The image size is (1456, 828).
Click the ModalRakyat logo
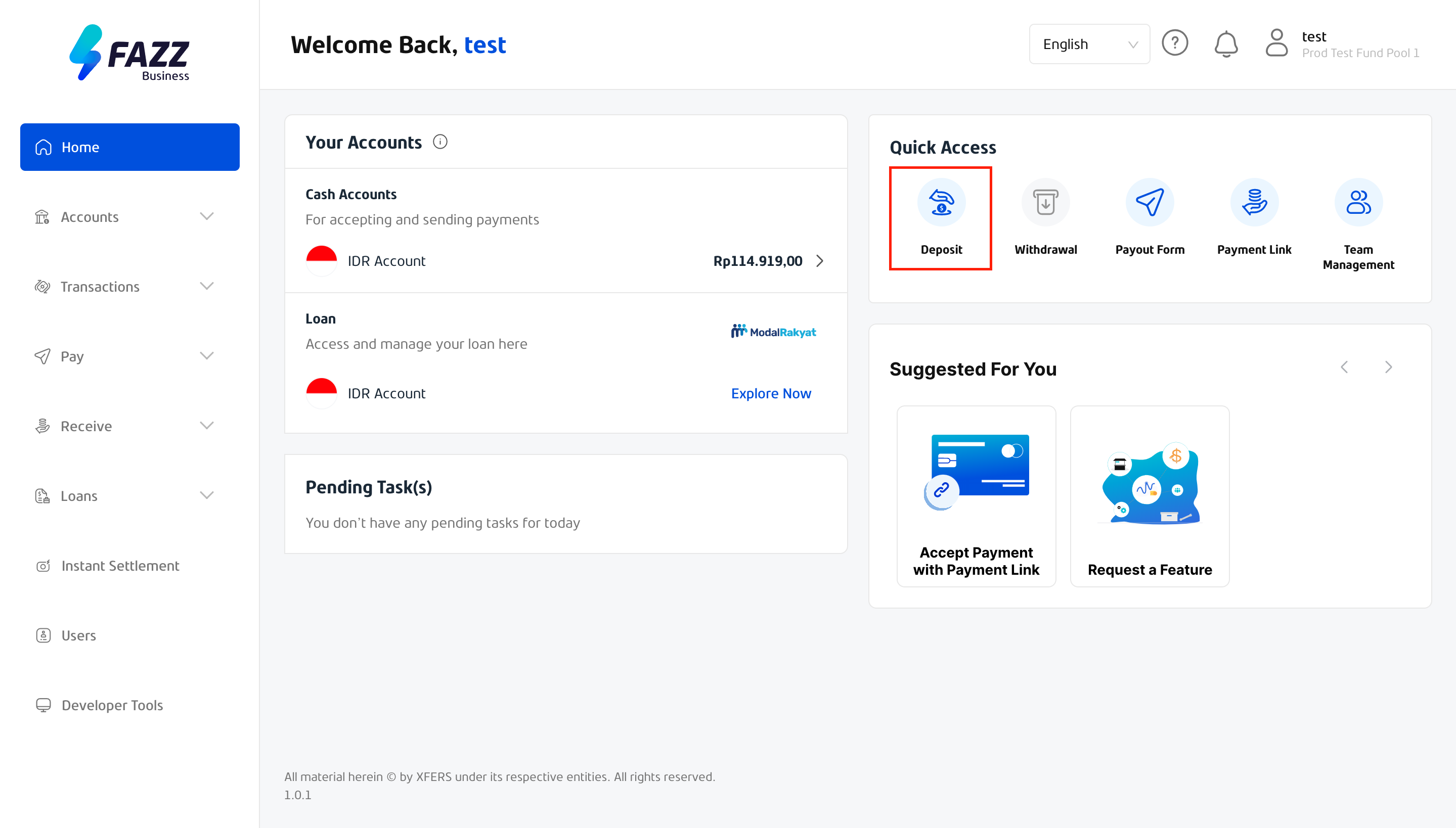pyautogui.click(x=773, y=332)
